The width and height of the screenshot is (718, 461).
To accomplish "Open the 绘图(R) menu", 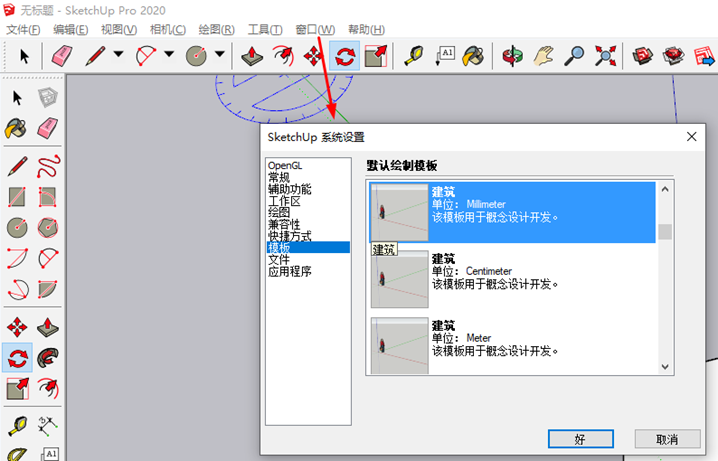I will pos(217,30).
